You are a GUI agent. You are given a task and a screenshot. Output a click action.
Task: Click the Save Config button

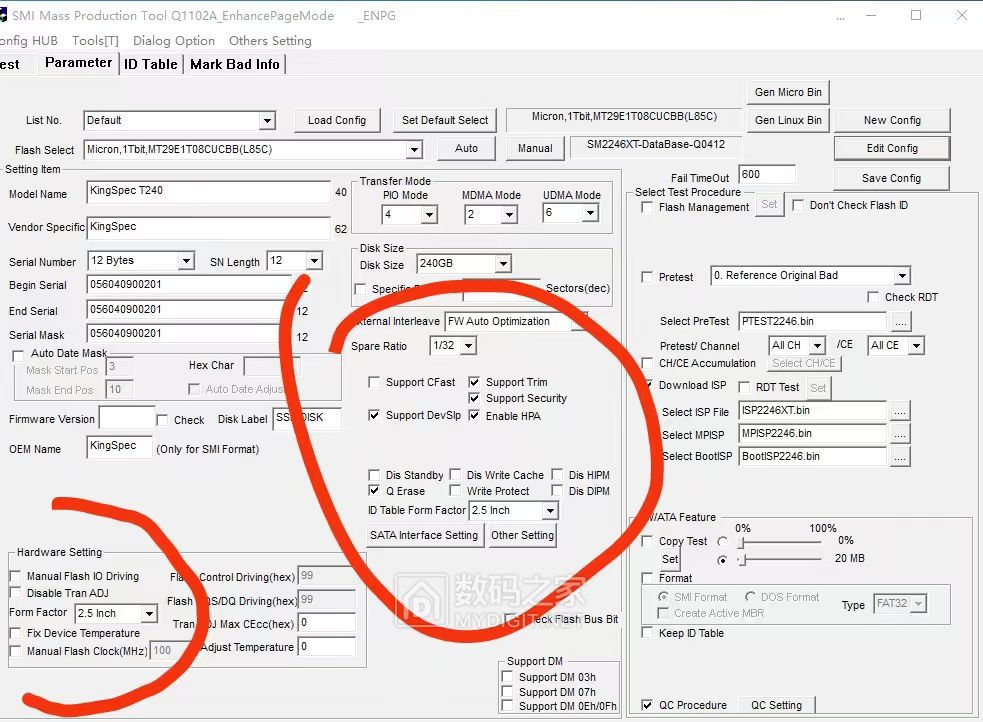coord(891,178)
